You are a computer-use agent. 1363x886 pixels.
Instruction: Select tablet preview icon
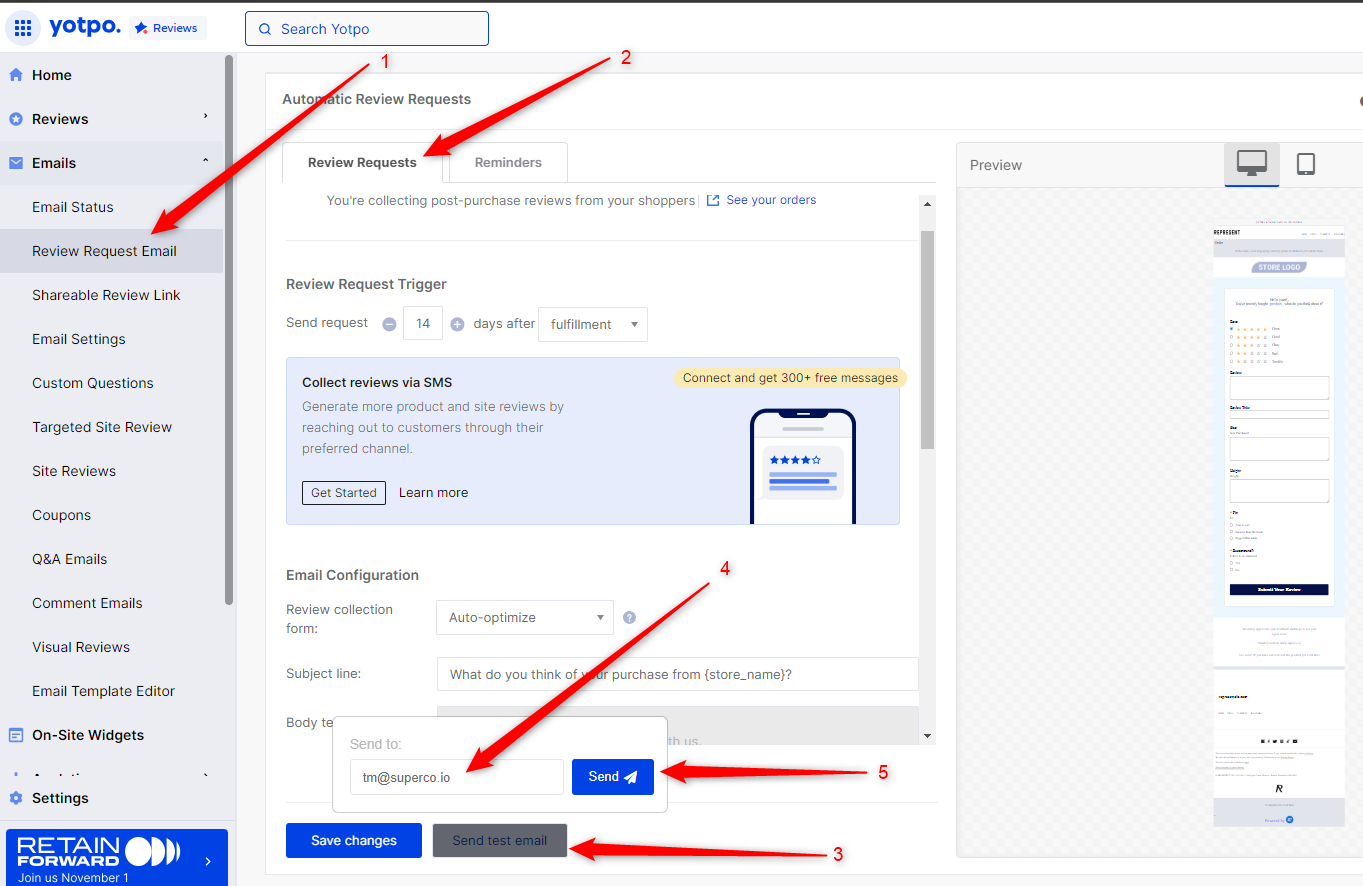[x=1306, y=163]
